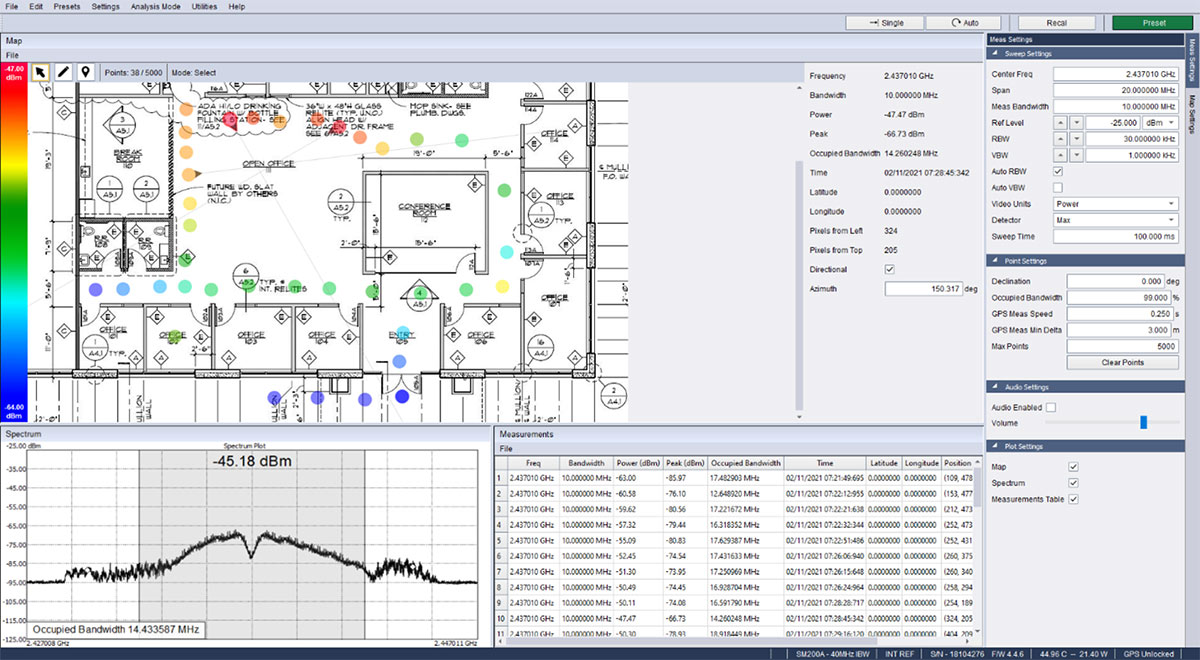Switch to the Map Settings side tab
Viewport: 1200px width, 660px height.
point(1192,114)
